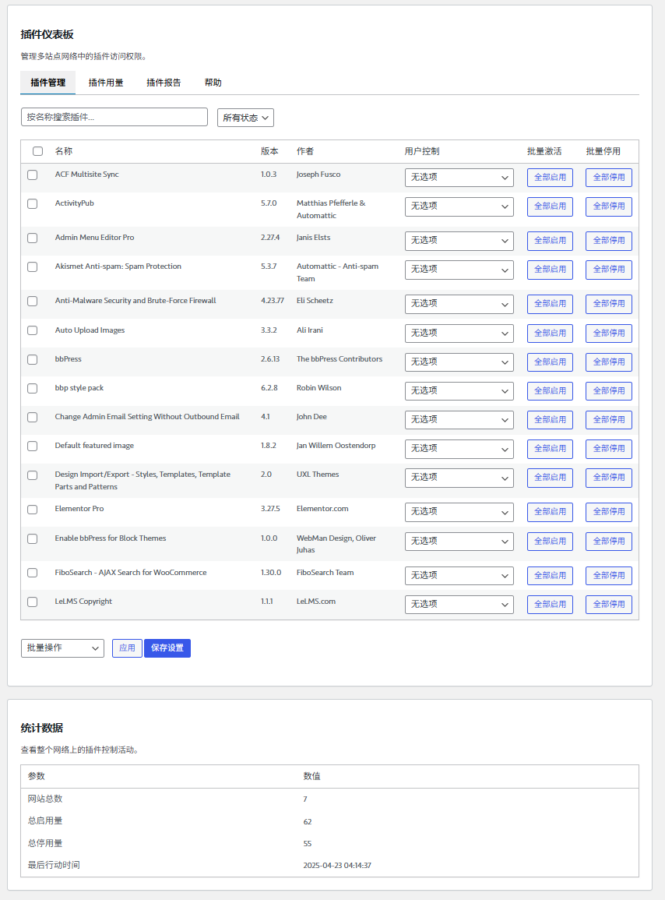Click 全部停用 for Akismet Anti-spam
Image resolution: width=665 pixels, height=900 pixels.
[x=608, y=270]
